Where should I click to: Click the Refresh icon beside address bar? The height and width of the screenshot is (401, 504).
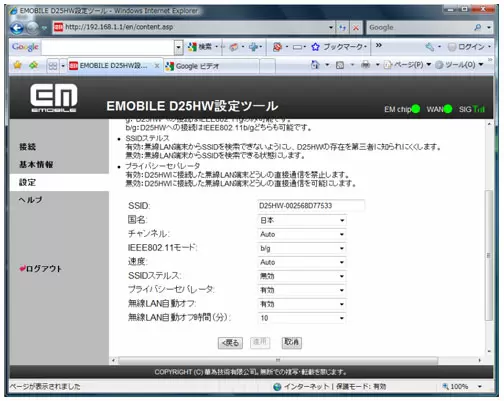(x=342, y=28)
